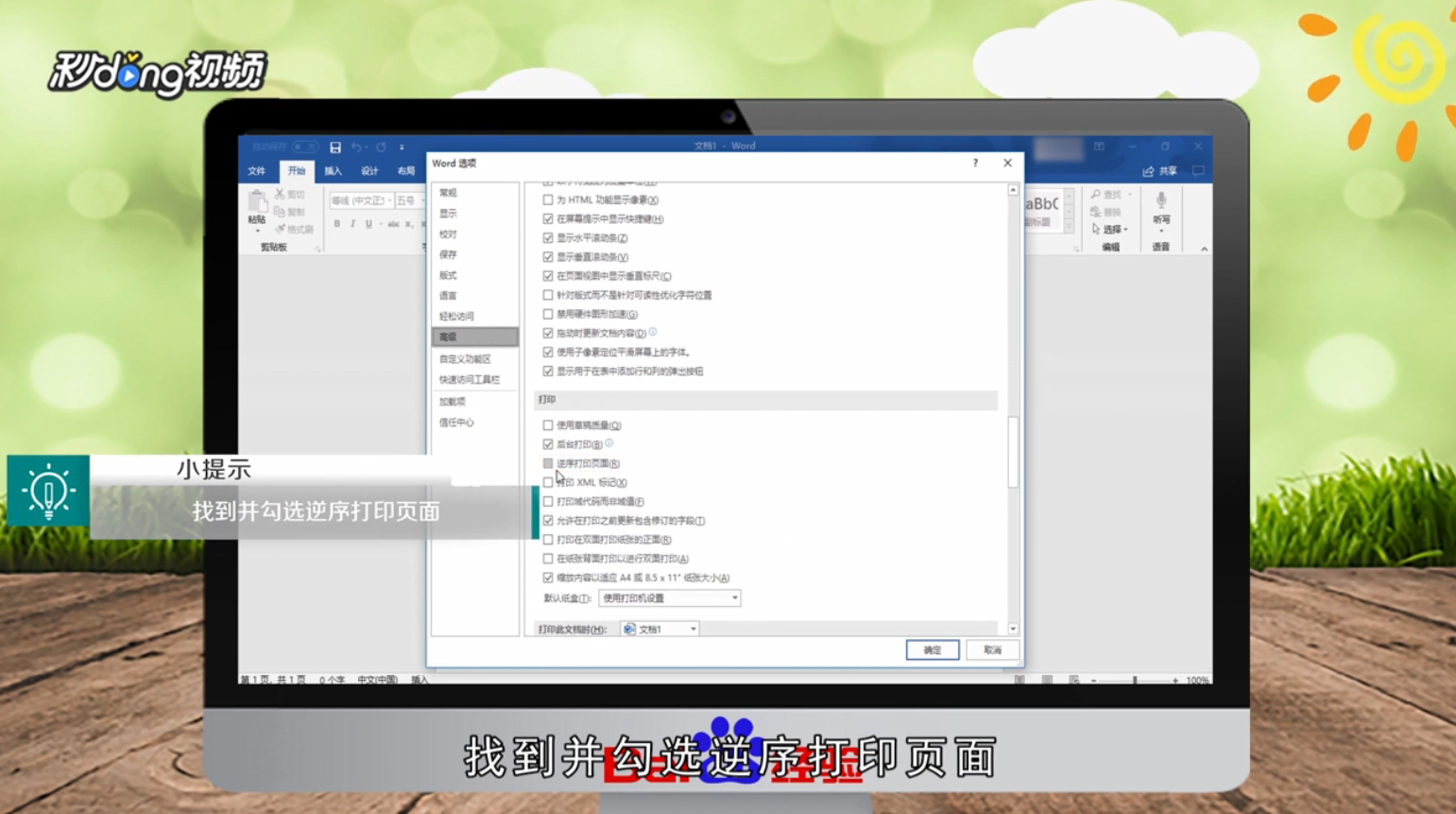The height and width of the screenshot is (814, 1456).
Task: Select 自定义功能区 category
Action: pos(474,359)
